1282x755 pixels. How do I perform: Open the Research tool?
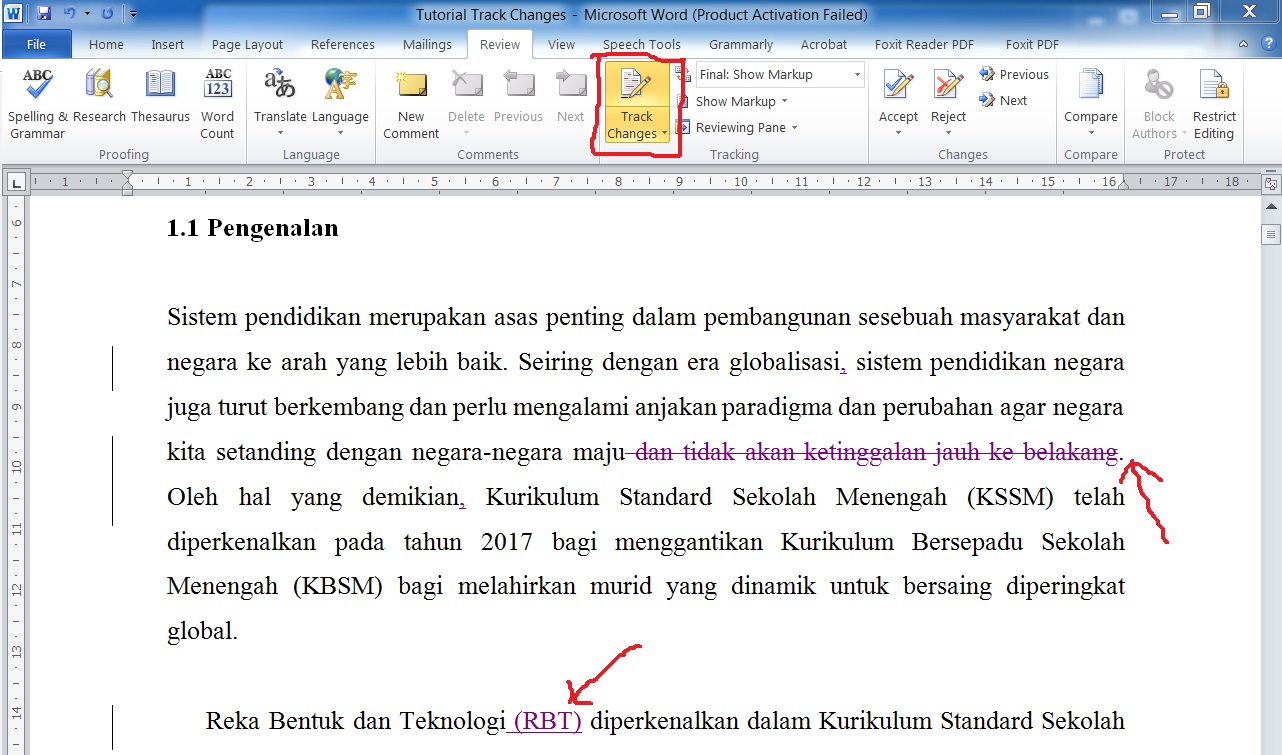click(99, 87)
